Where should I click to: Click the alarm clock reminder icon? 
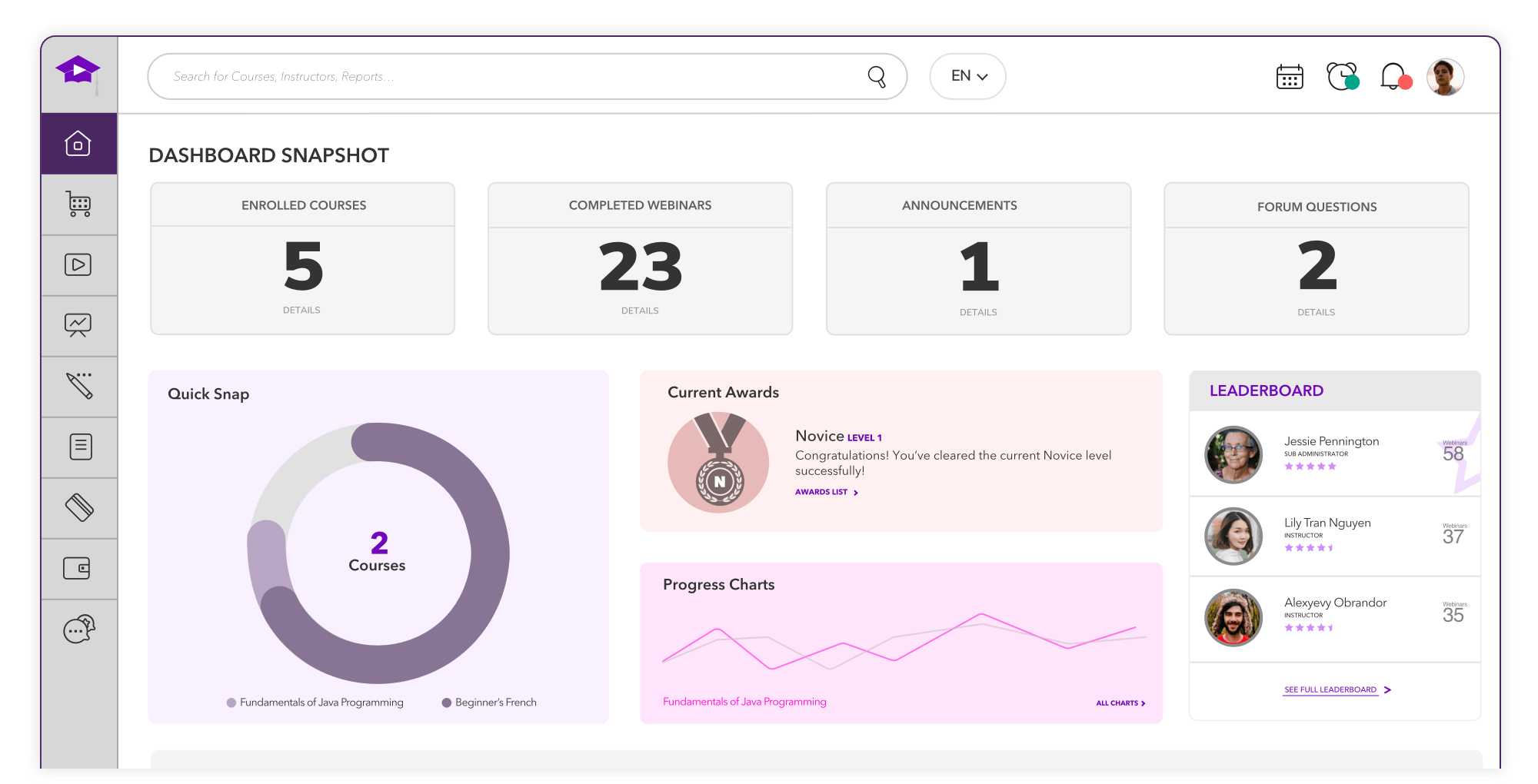(1342, 77)
